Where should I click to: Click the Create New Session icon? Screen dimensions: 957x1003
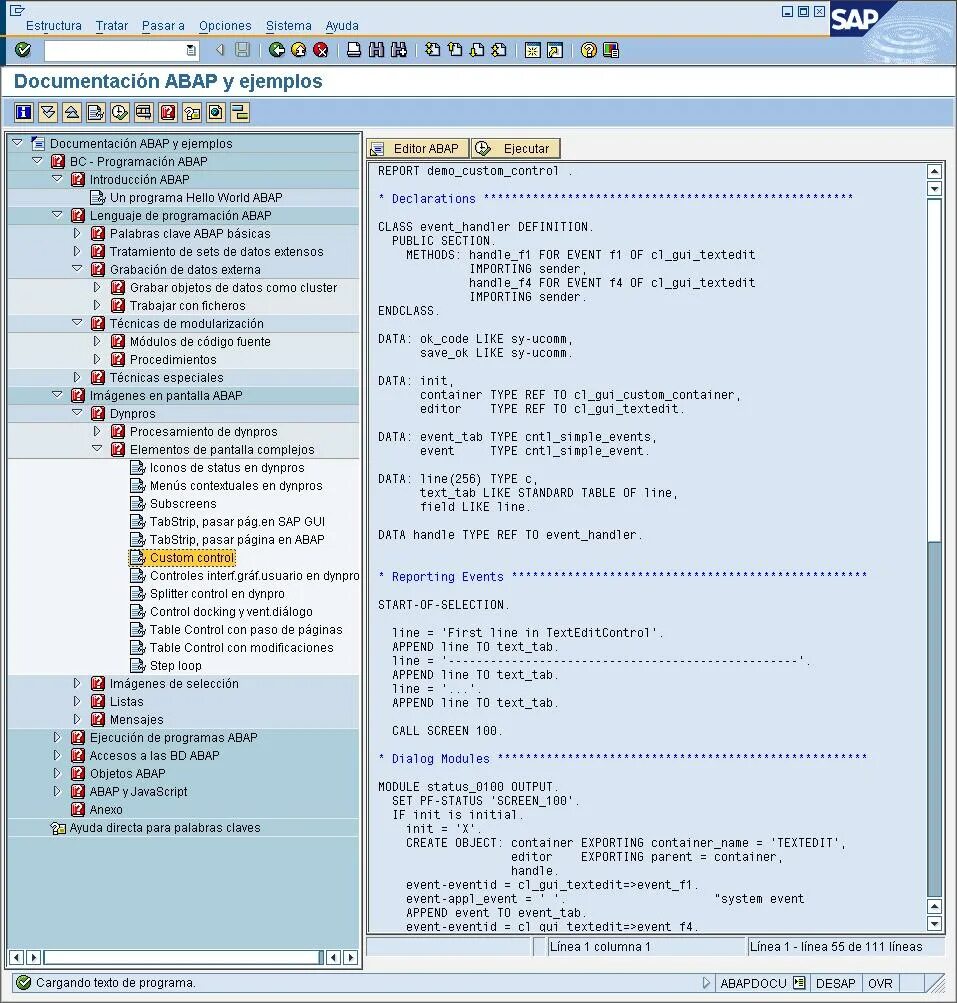coord(532,50)
